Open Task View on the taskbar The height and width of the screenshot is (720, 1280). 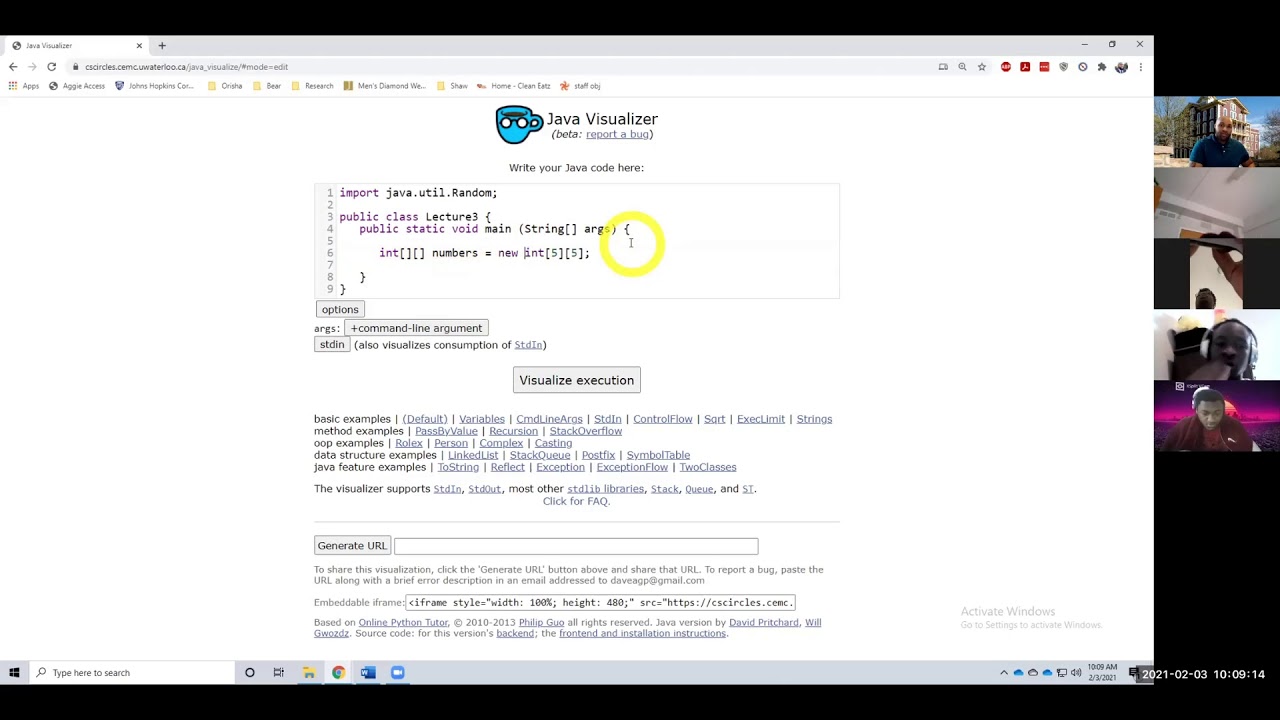point(279,673)
